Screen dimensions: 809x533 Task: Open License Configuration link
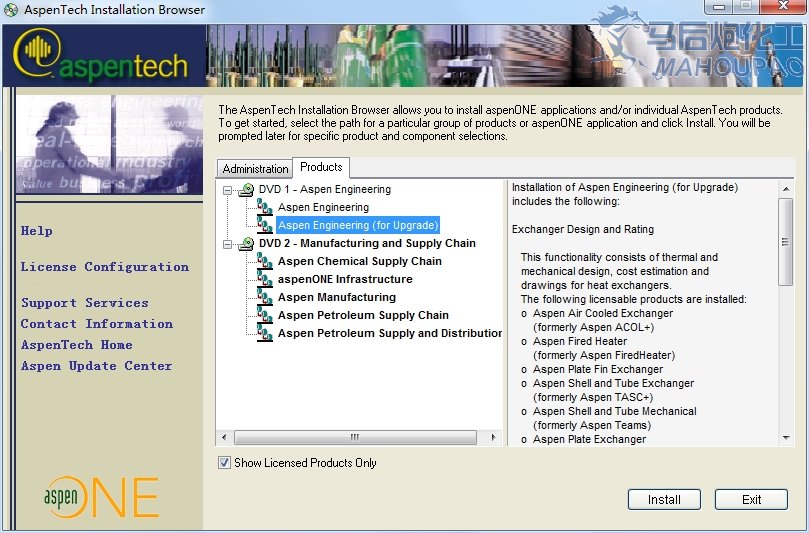(105, 267)
